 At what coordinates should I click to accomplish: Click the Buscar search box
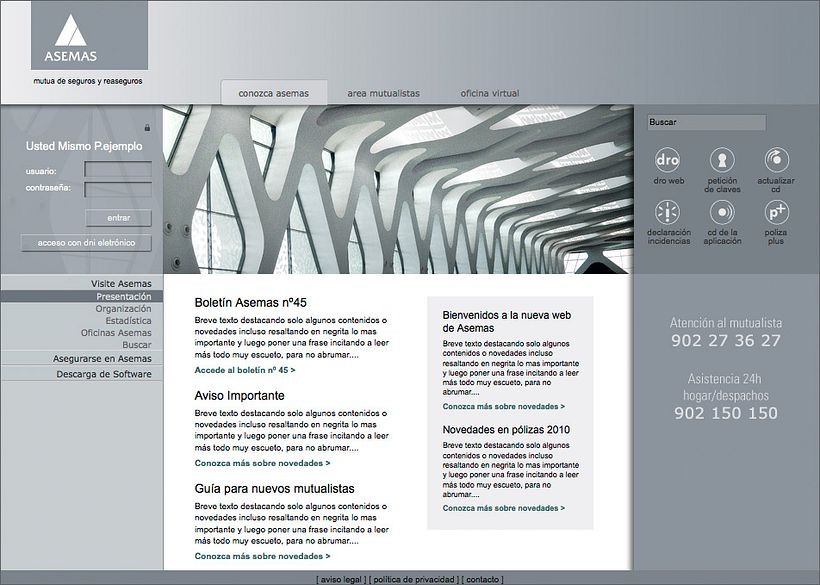click(706, 122)
